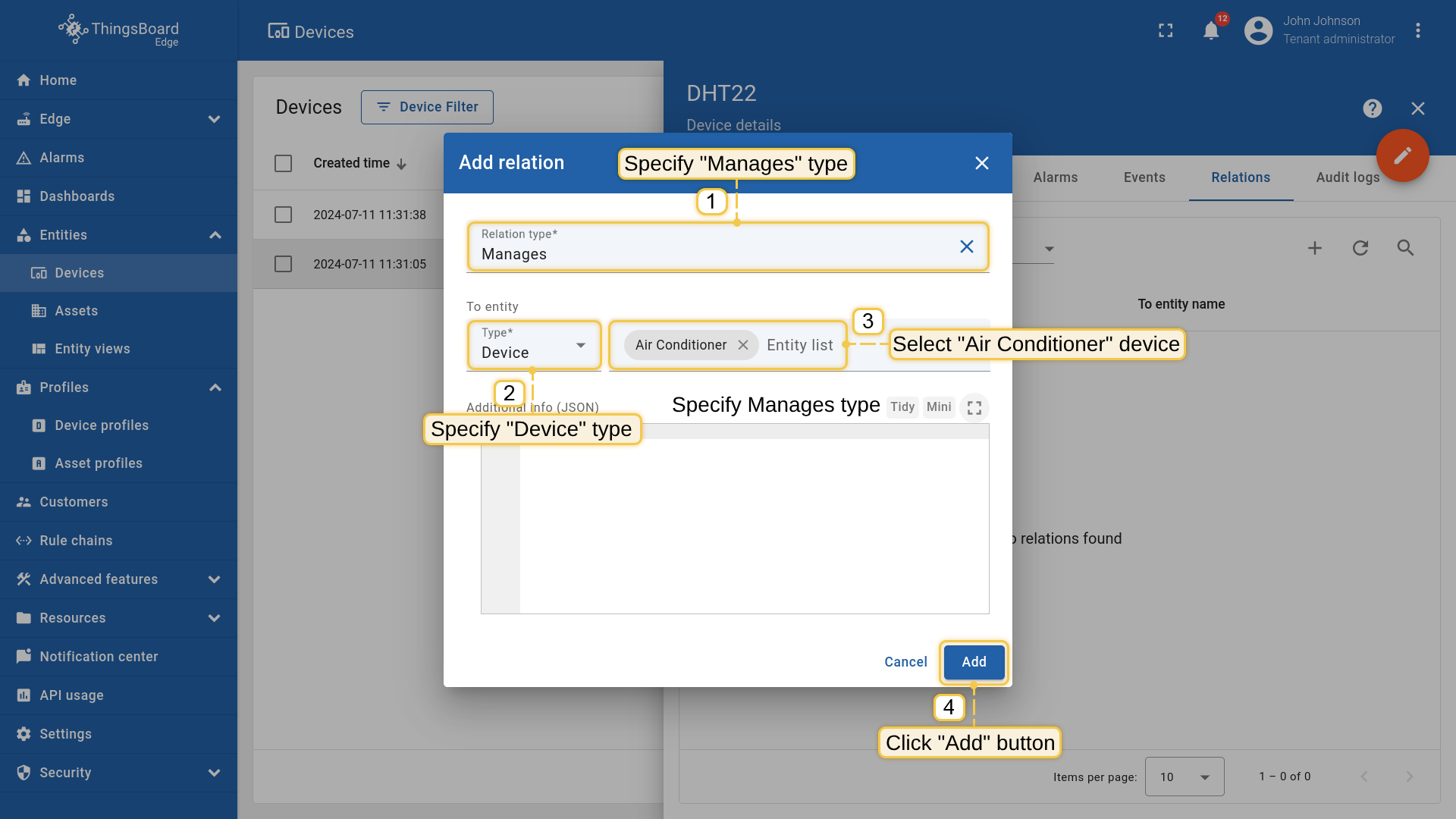This screenshot has width=1456, height=819.
Task: Refresh the relations table
Action: pyautogui.click(x=1360, y=248)
